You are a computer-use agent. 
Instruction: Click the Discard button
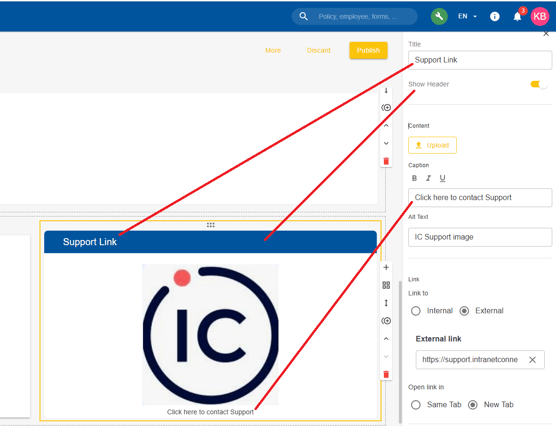(318, 50)
